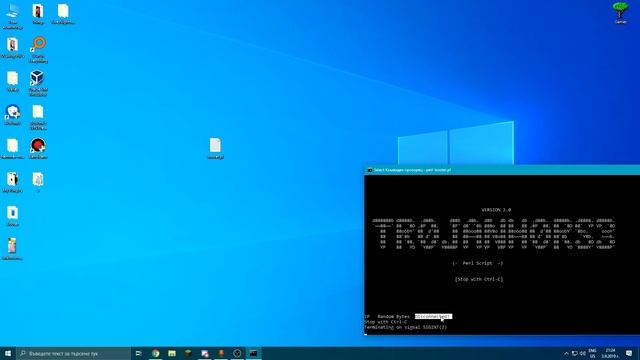Click the taskbar search box
The height and width of the screenshot is (360, 640).
click(73, 353)
